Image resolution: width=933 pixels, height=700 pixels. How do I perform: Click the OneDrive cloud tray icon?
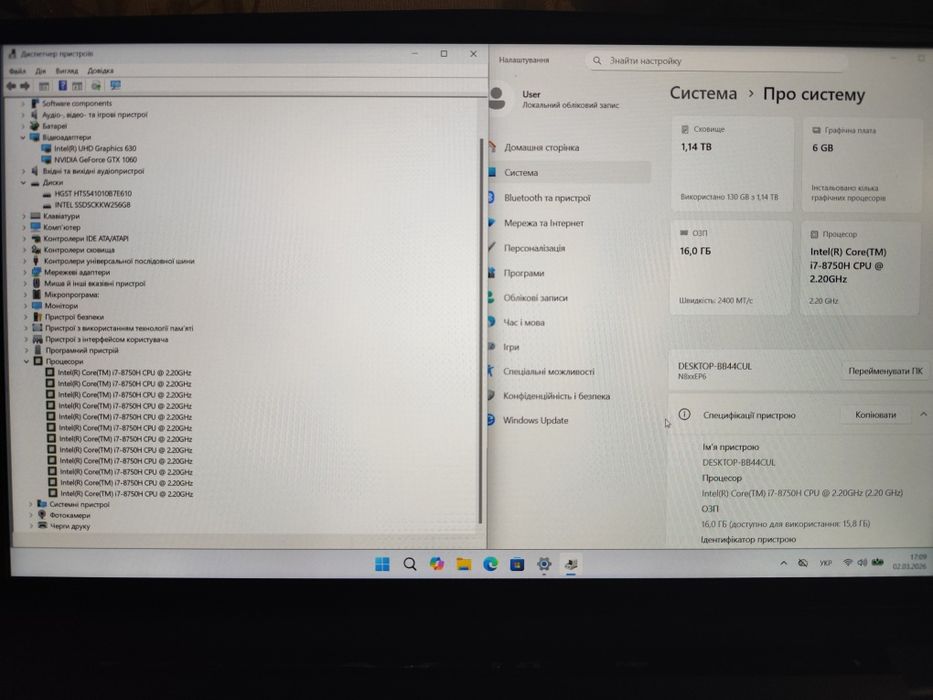click(803, 563)
